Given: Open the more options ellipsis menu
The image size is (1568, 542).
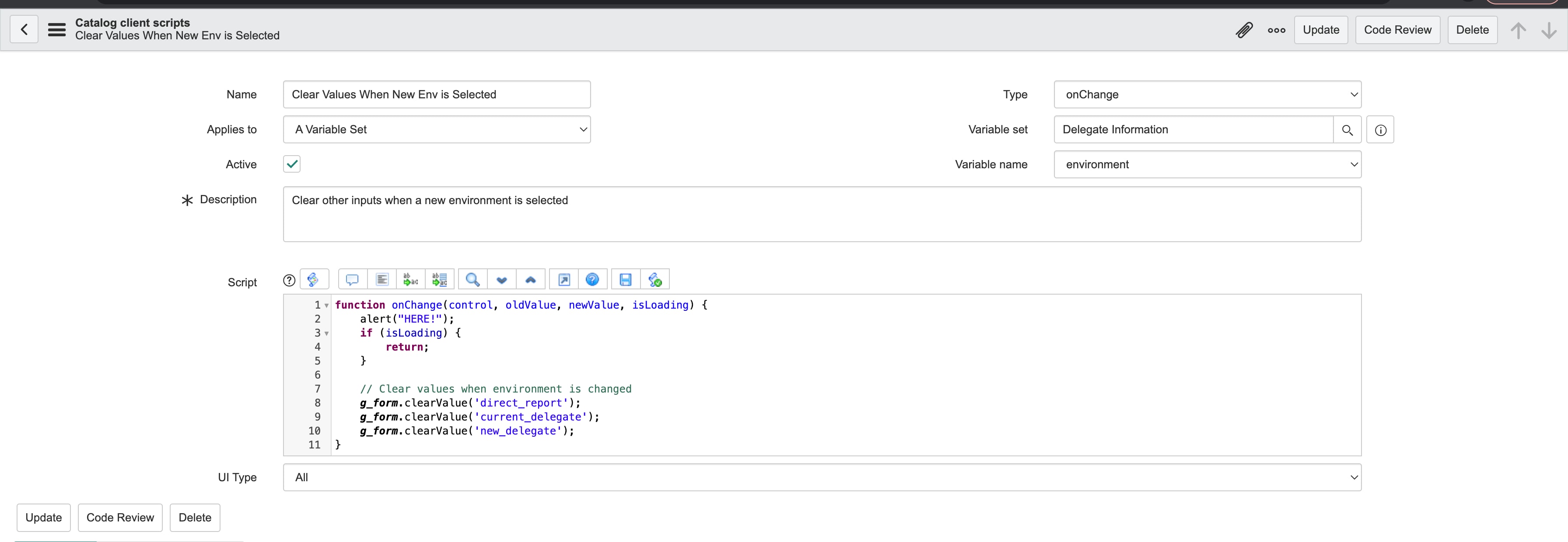Looking at the screenshot, I should tap(1277, 30).
